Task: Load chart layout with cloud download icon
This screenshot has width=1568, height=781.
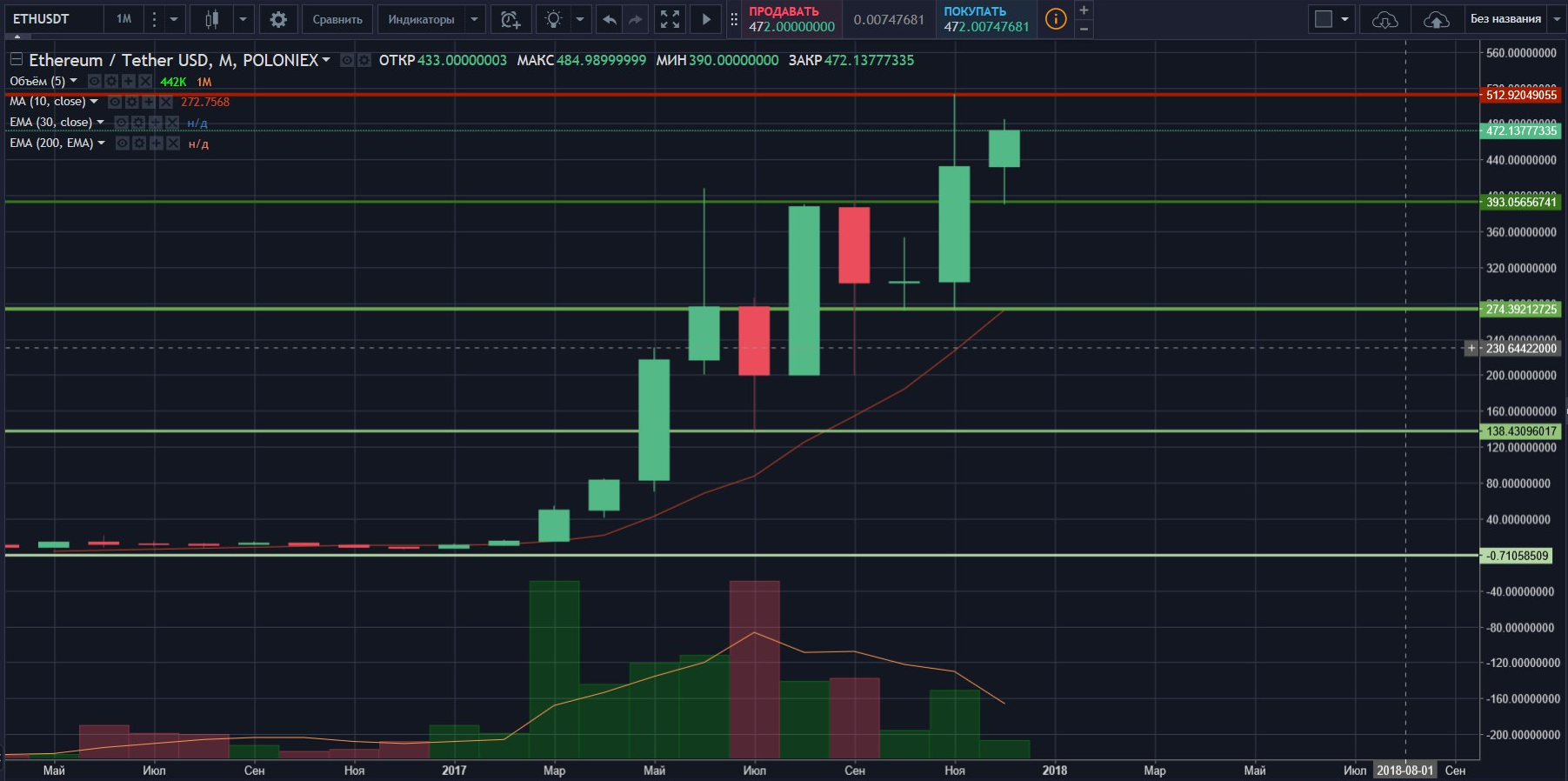Action: pyautogui.click(x=1385, y=19)
